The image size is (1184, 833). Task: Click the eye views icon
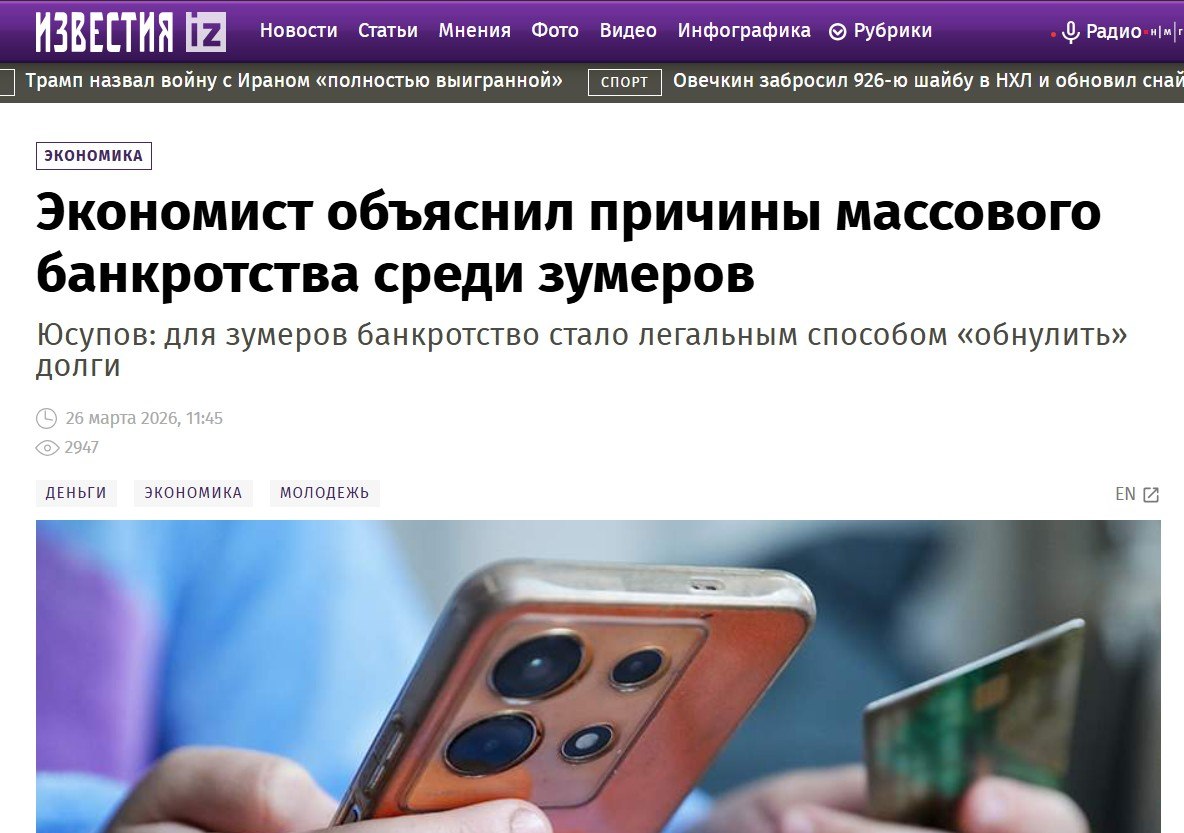[x=47, y=448]
